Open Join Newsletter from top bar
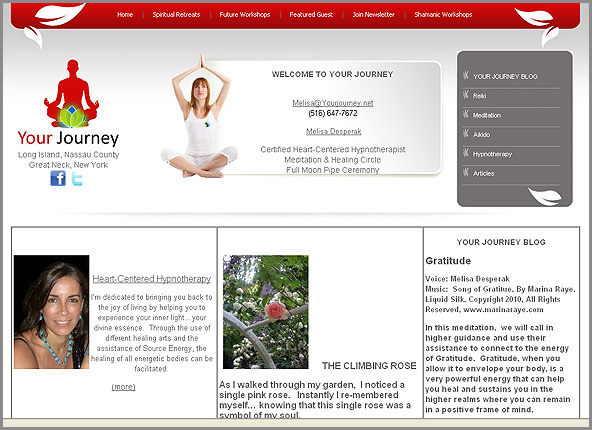The image size is (592, 430). [x=373, y=15]
